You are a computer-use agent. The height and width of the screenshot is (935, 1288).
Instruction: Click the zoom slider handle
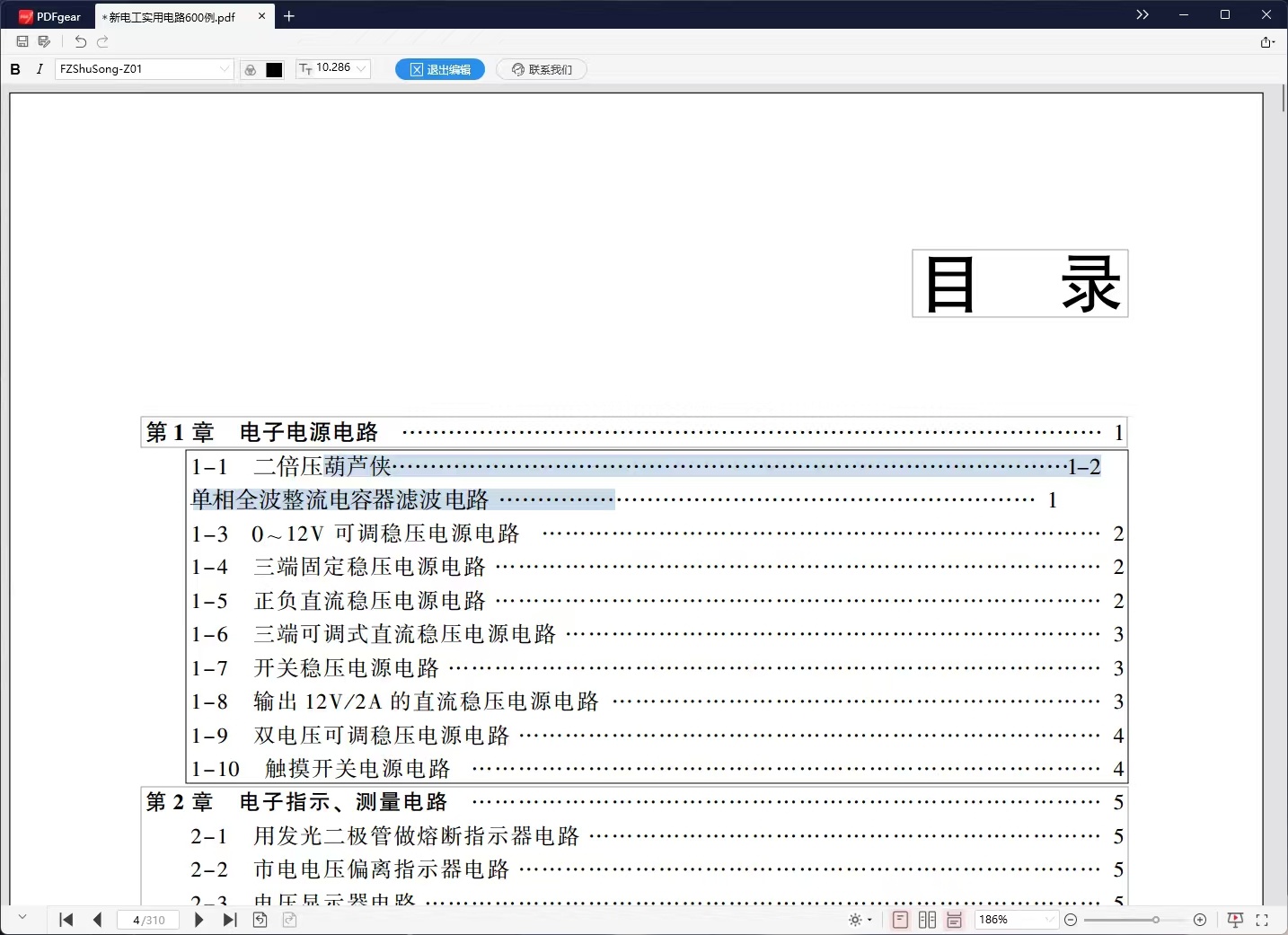[x=1156, y=920]
